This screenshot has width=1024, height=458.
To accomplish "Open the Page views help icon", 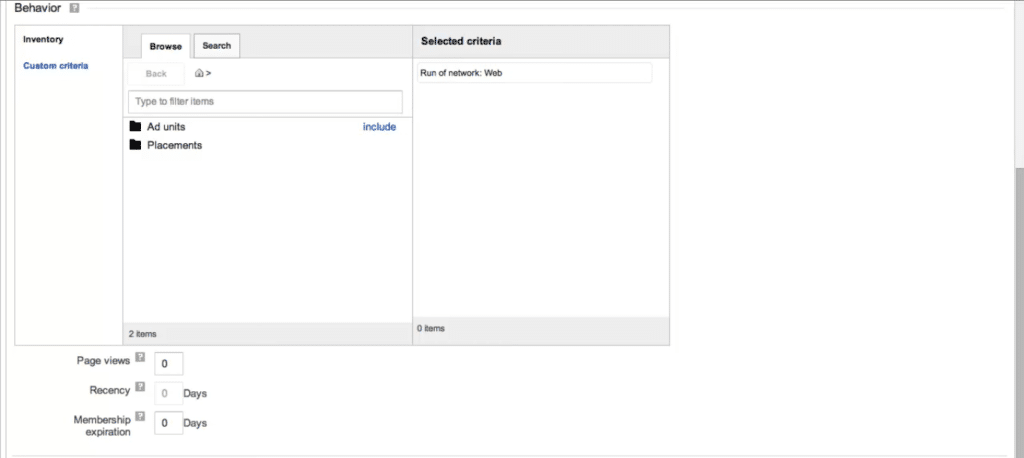I will 140,357.
